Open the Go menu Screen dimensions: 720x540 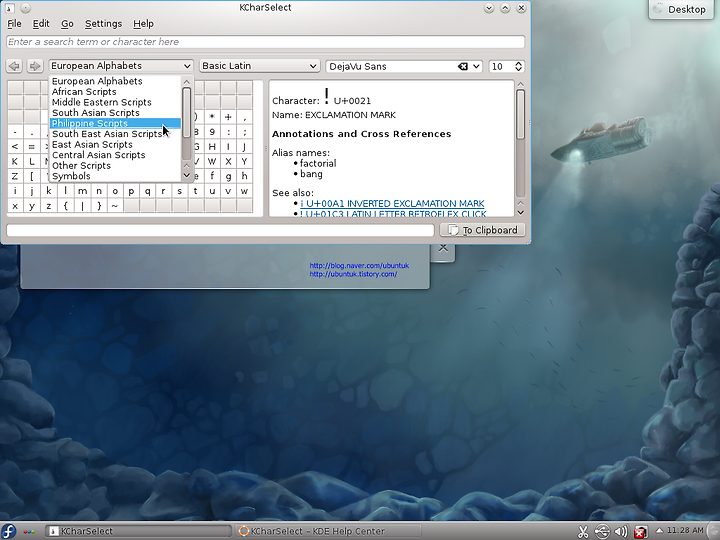point(67,24)
